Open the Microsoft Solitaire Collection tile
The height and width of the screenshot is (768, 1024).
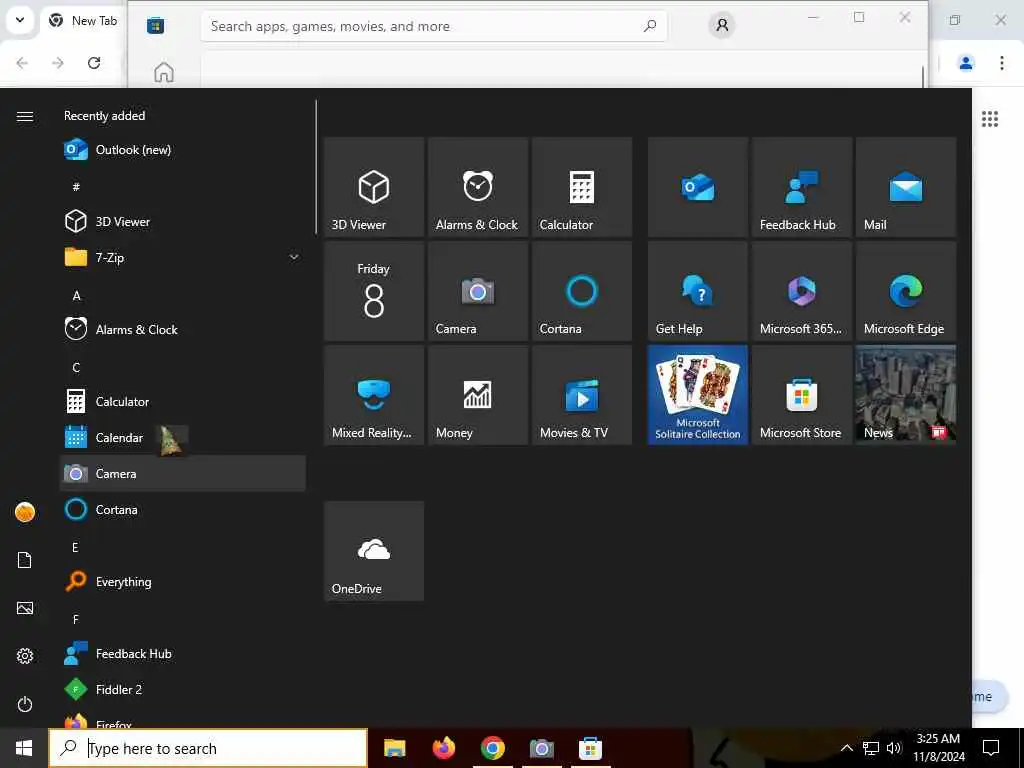click(697, 395)
